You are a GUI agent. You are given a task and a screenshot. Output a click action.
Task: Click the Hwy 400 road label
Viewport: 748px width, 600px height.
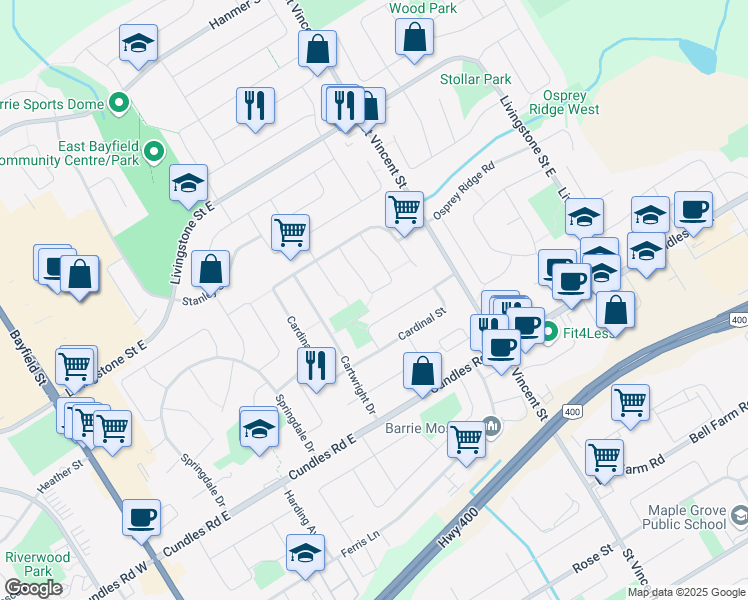(x=458, y=528)
